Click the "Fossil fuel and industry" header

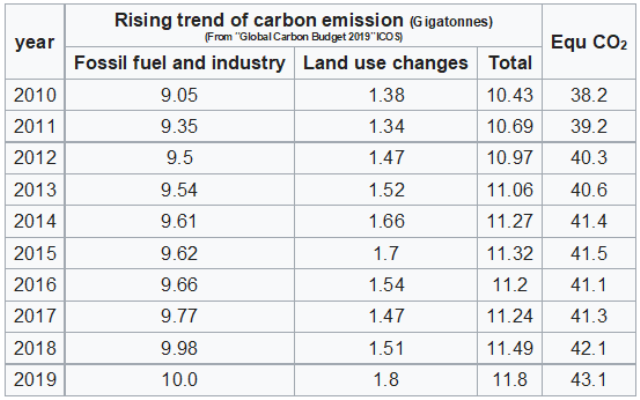[x=180, y=63]
